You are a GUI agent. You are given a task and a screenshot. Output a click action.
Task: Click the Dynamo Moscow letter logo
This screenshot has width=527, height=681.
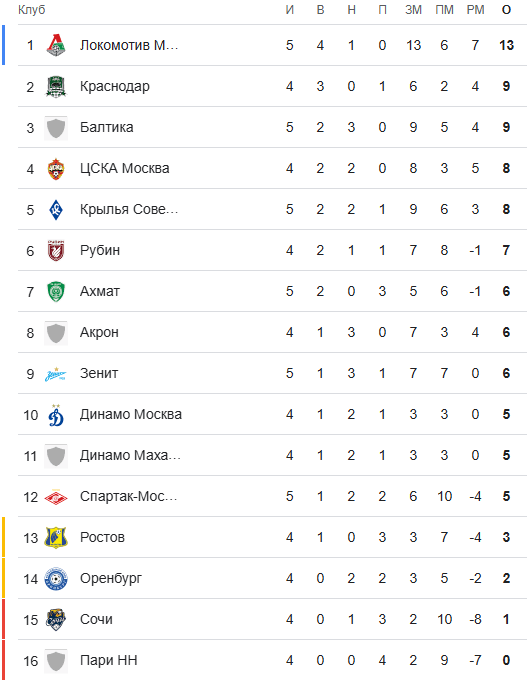56,414
